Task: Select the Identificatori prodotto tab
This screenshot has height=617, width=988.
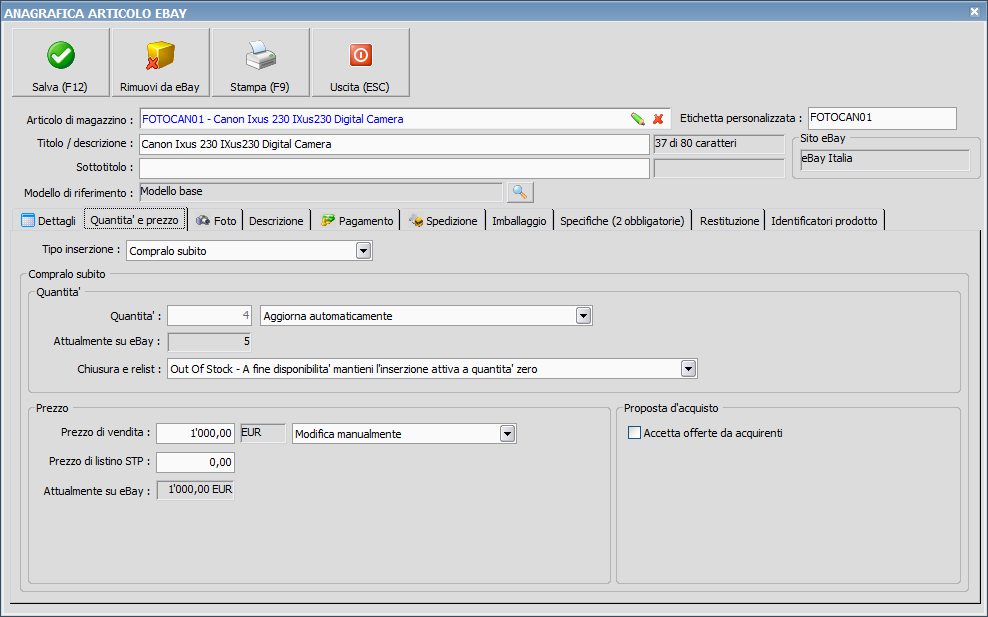Action: pos(824,221)
